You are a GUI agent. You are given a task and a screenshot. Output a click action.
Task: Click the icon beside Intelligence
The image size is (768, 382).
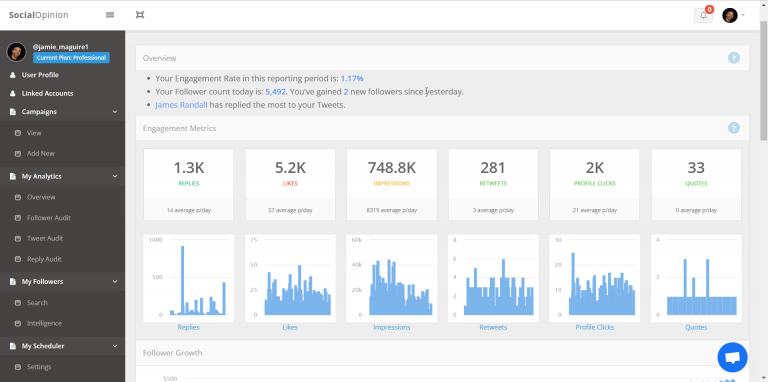click(18, 323)
